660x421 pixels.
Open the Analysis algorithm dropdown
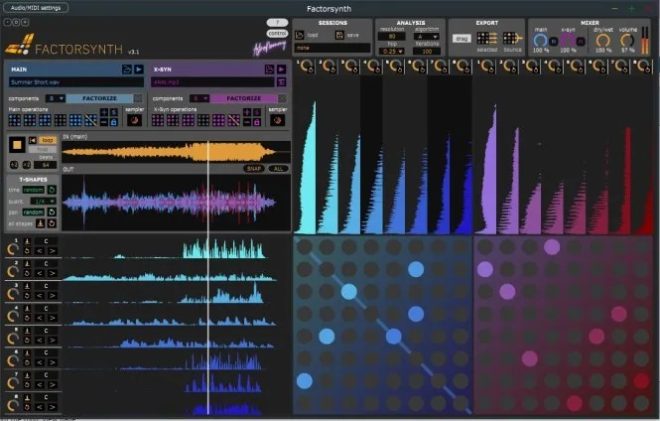[426, 37]
